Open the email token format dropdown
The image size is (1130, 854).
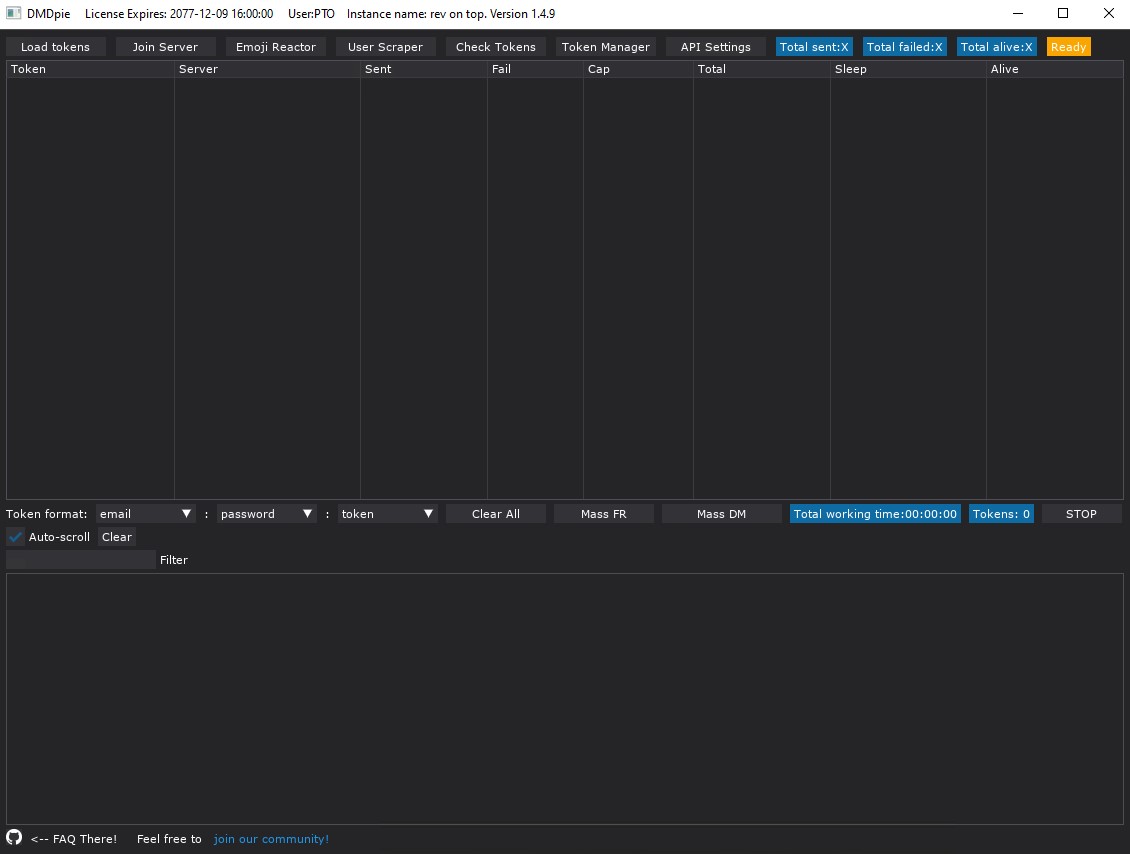click(x=146, y=514)
